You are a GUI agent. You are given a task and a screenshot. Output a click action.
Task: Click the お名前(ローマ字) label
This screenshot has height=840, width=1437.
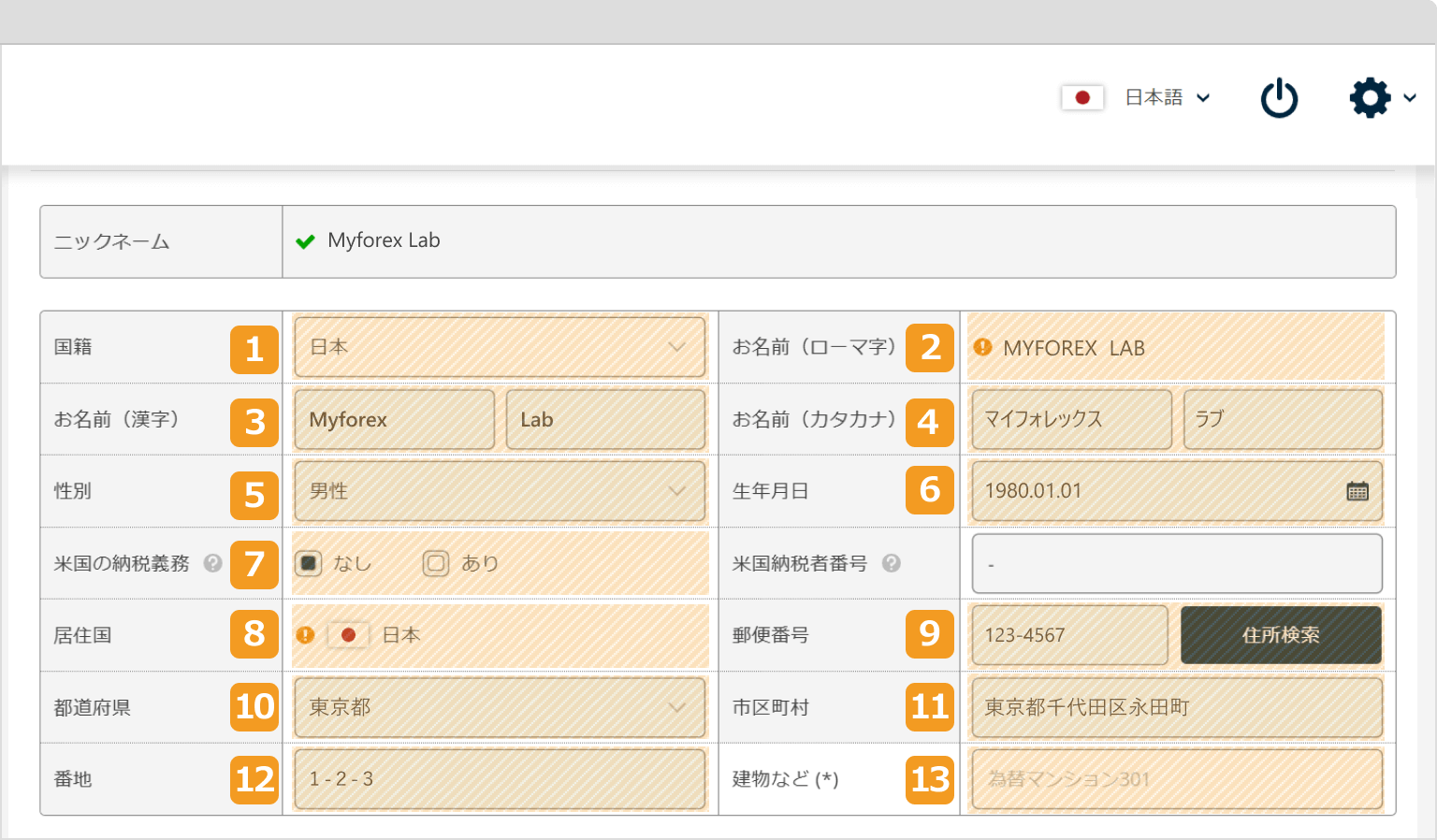coord(815,347)
